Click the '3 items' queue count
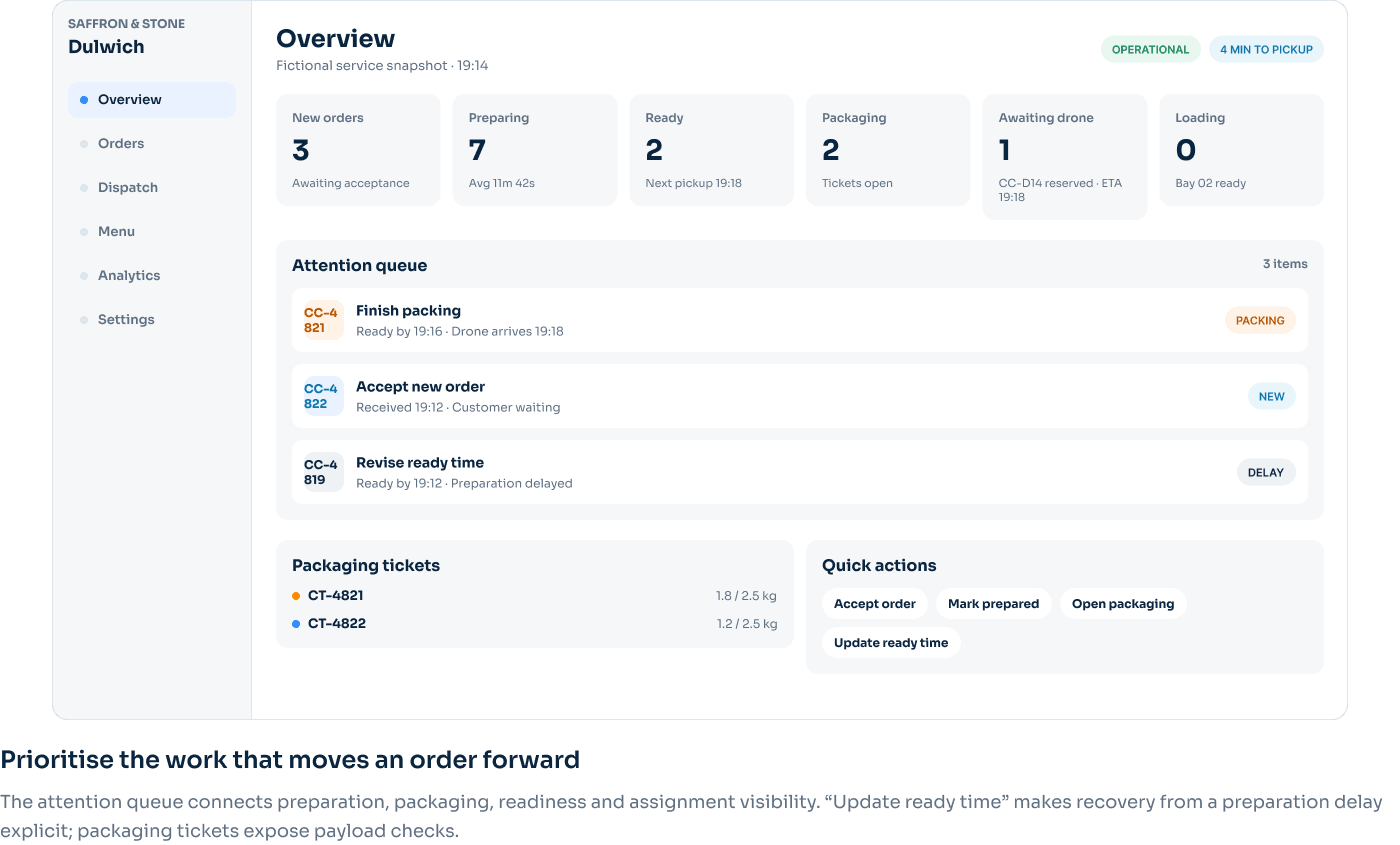 (1285, 264)
